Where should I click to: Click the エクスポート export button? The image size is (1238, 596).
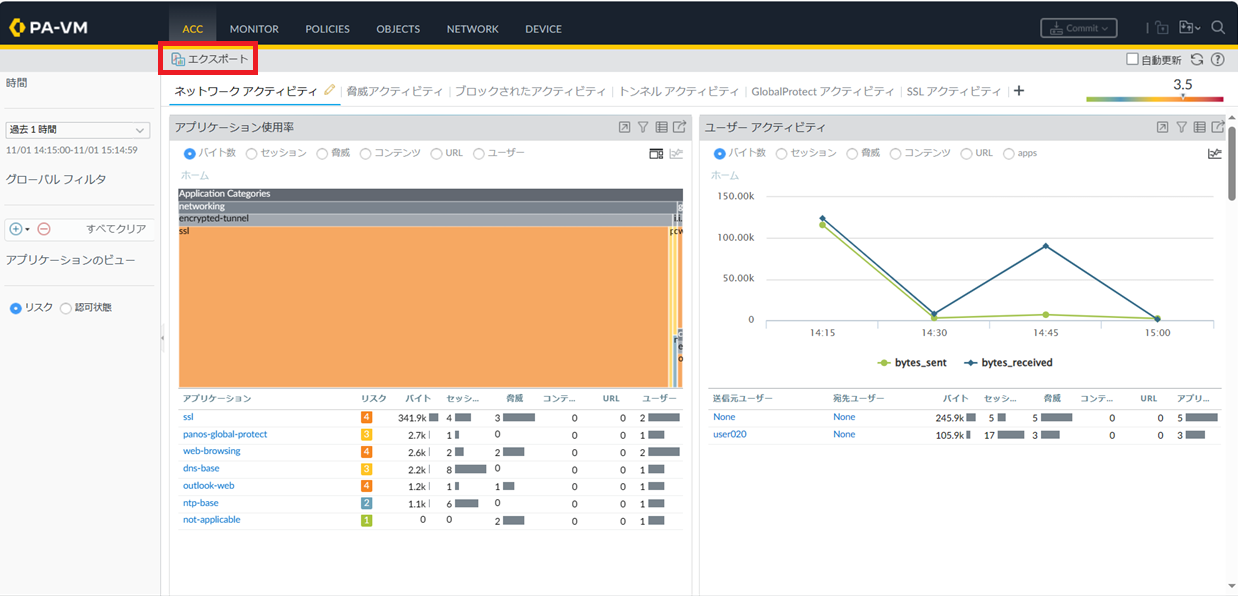click(x=209, y=59)
